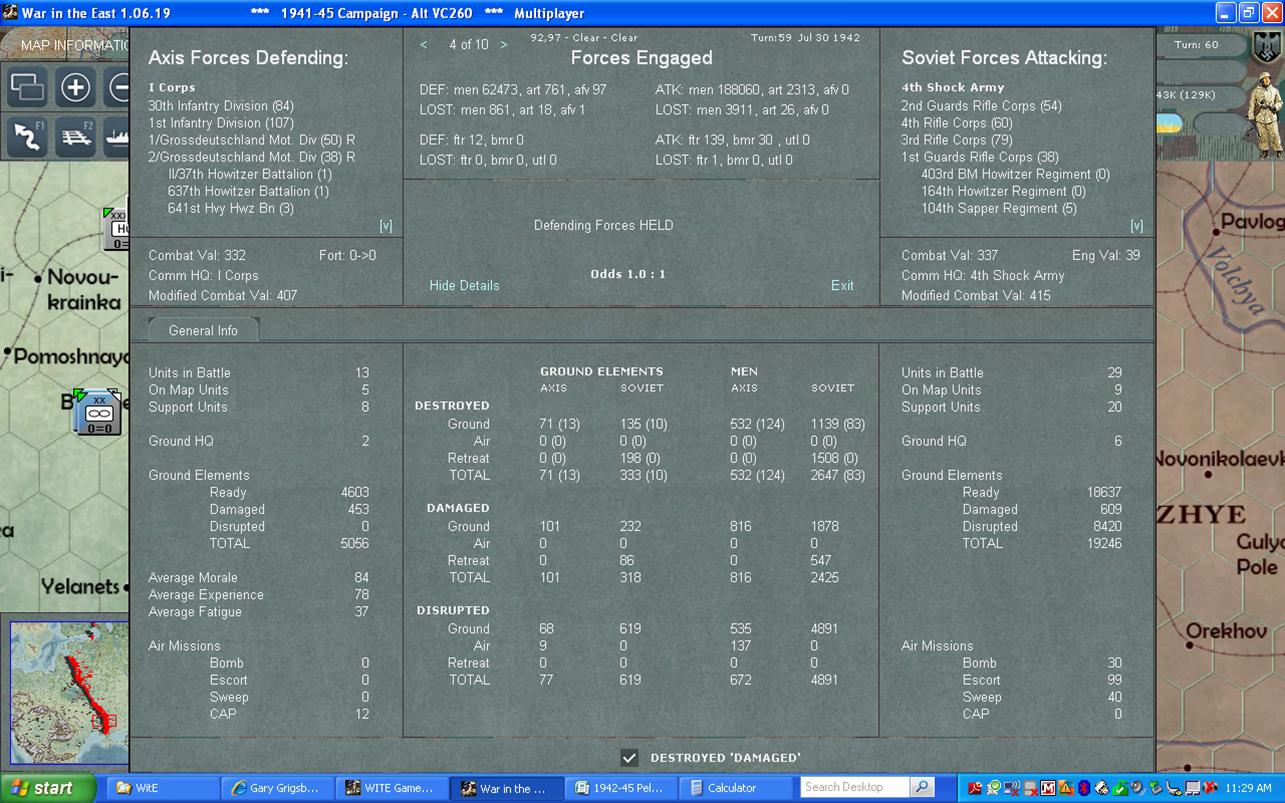The image size is (1285, 803).
Task: Click the Turn: 60 indicator
Action: click(x=1196, y=45)
